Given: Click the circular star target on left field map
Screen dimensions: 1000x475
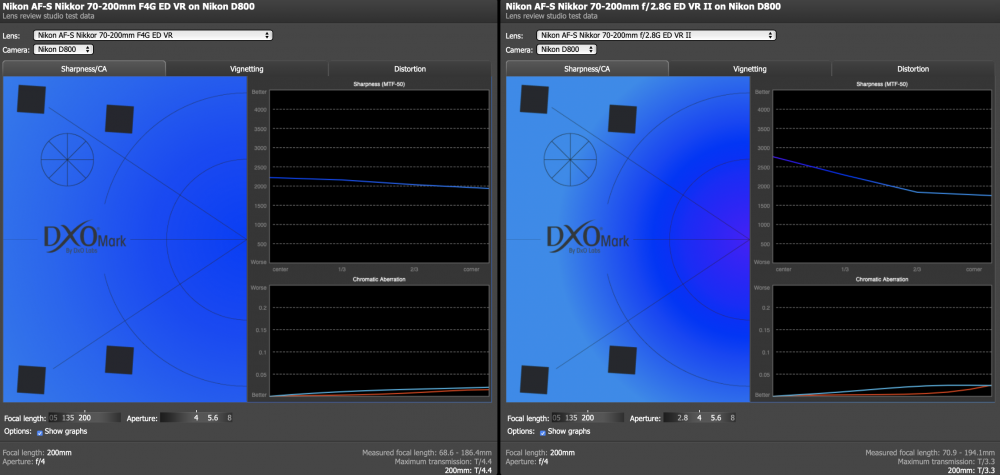Looking at the screenshot, I should pyautogui.click(x=68, y=160).
